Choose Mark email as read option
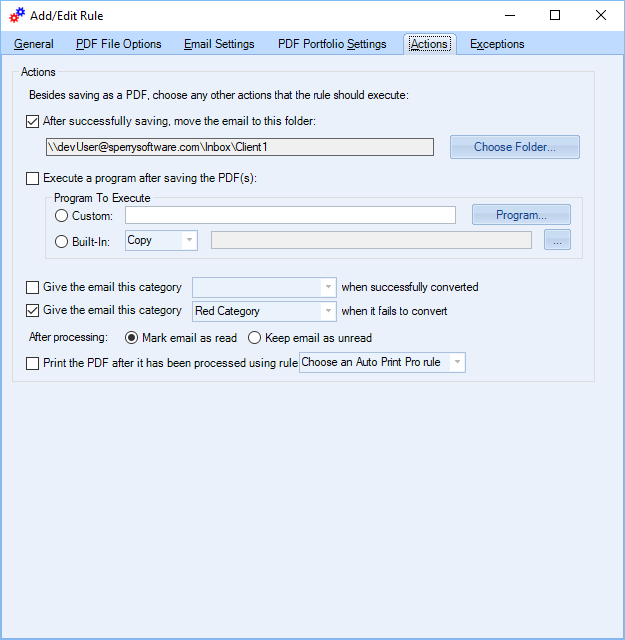This screenshot has width=625, height=640. [131, 338]
